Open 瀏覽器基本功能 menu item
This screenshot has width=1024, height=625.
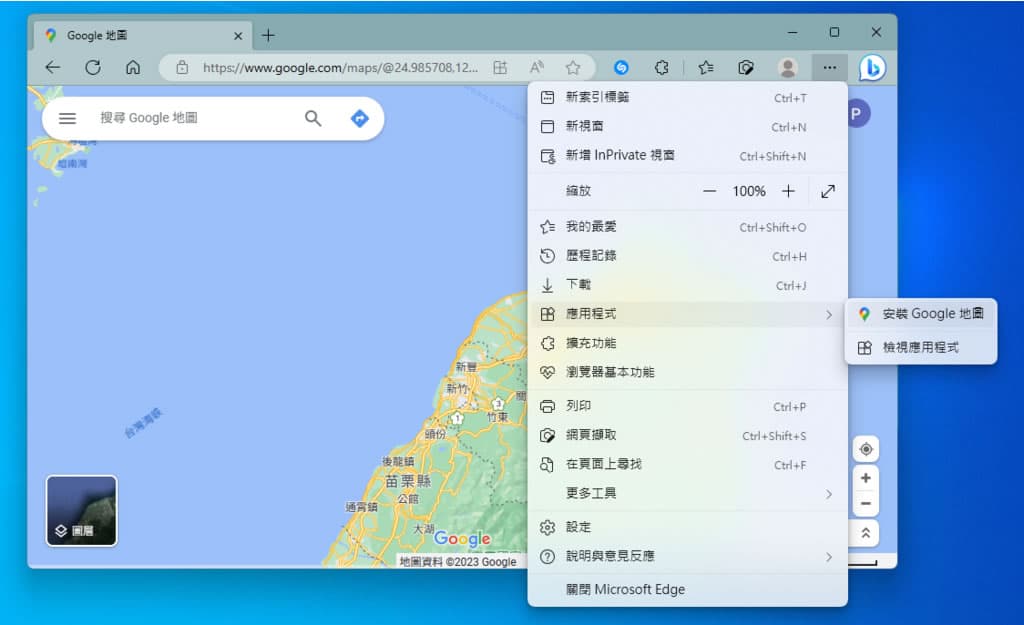(688, 372)
